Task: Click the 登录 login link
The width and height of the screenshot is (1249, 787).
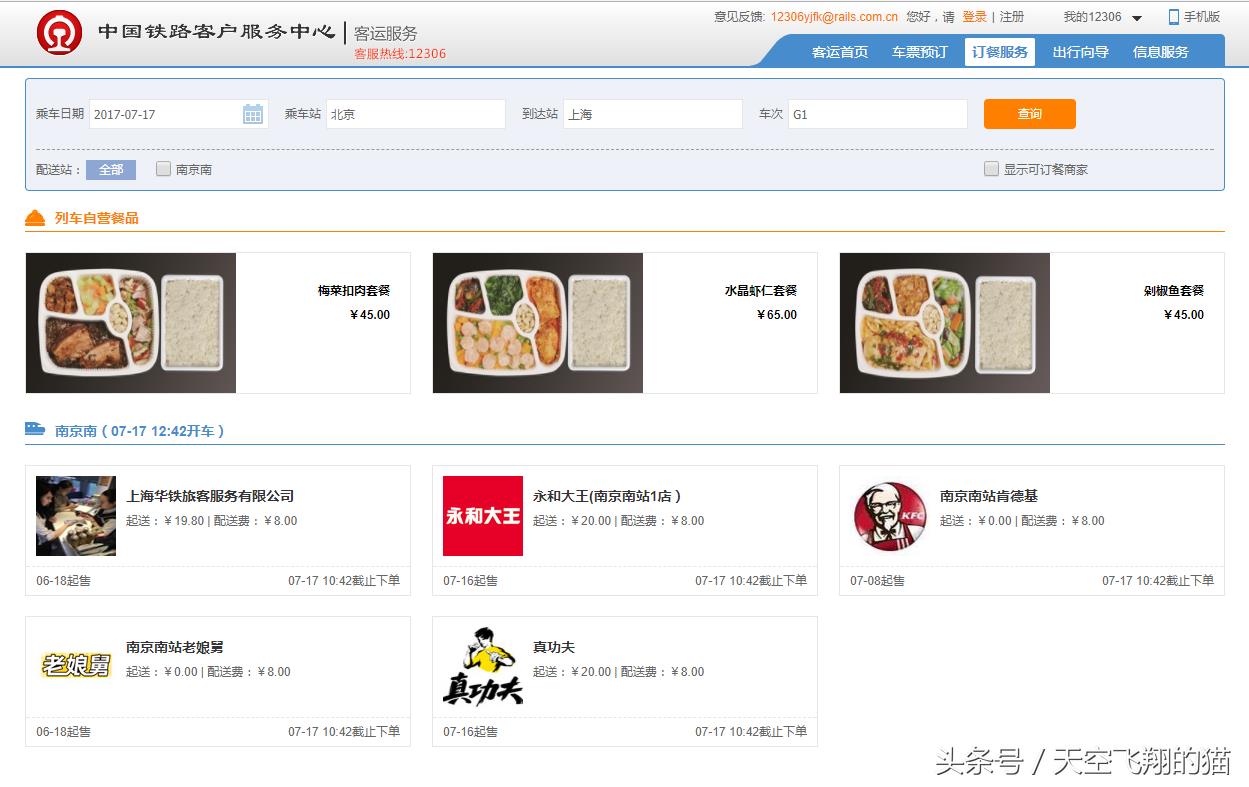Action: [974, 17]
